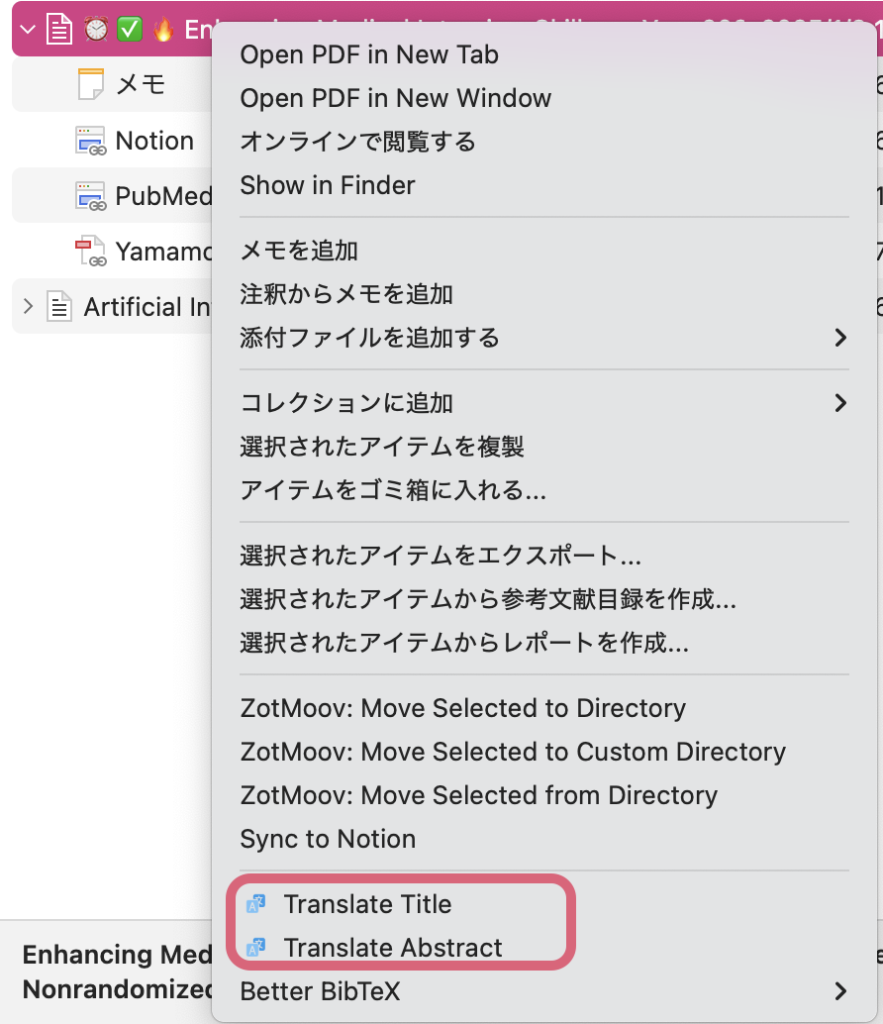Select Show in Finder from menu
Image resolution: width=883 pixels, height=1024 pixels.
(x=327, y=185)
